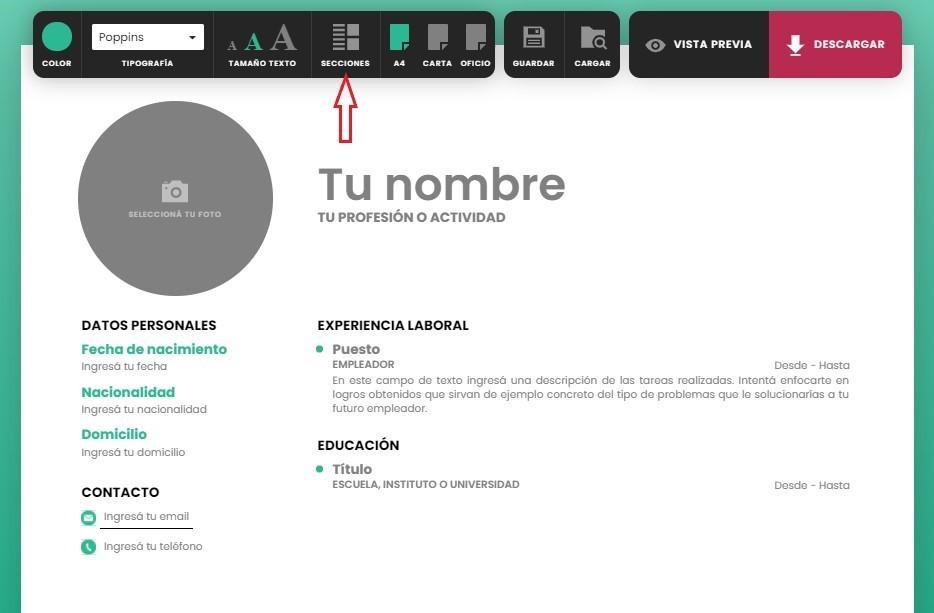Screen dimensions: 934x613
Task: Edit the EMPLEADOR text
Action: pos(363,364)
